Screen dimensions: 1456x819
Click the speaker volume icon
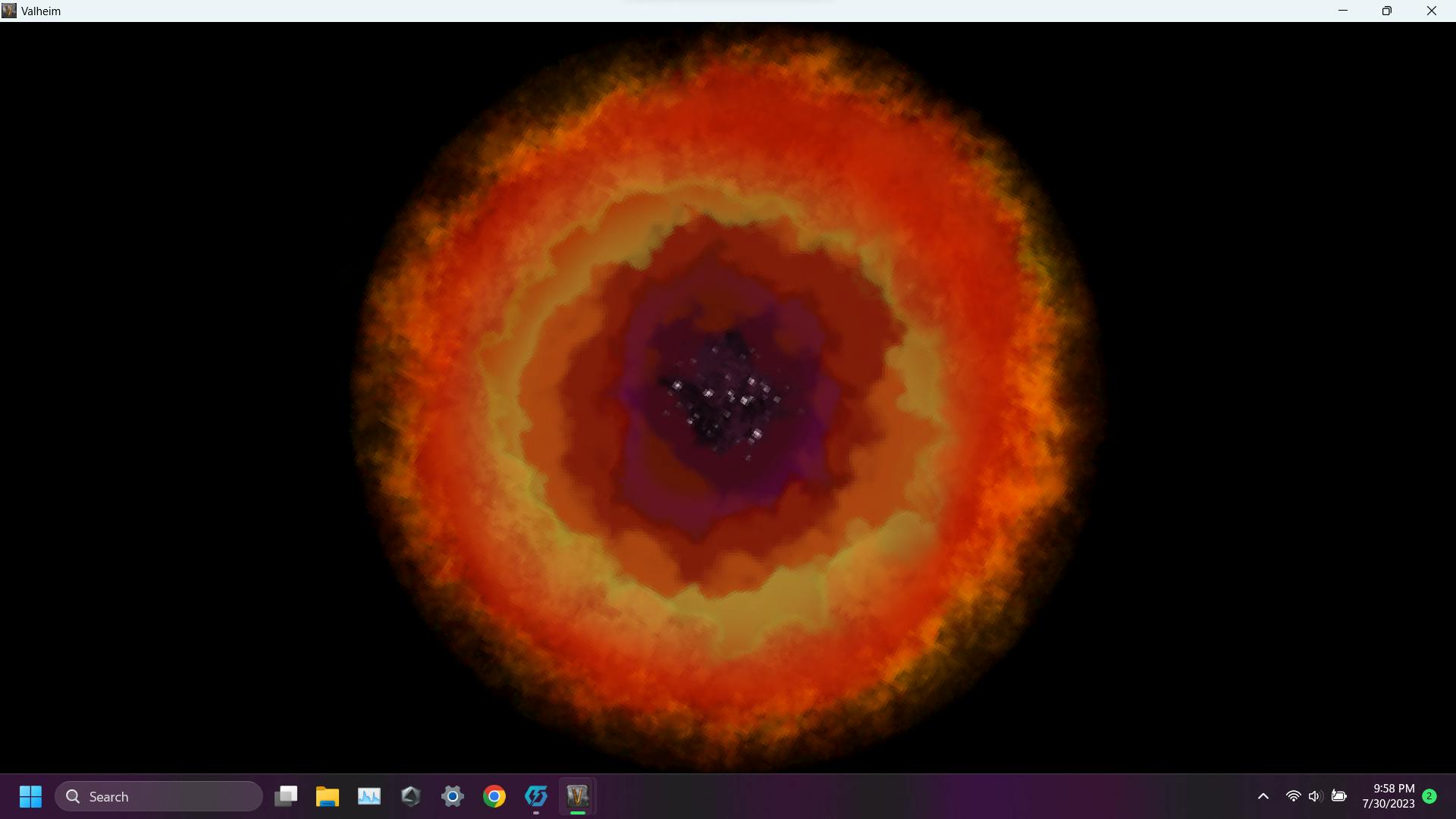[x=1315, y=796]
